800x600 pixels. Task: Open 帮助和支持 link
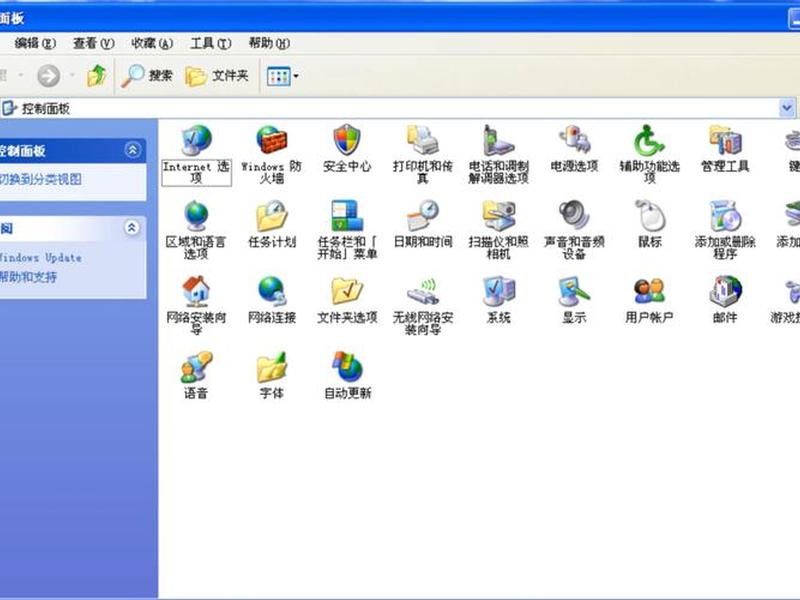pos(29,277)
